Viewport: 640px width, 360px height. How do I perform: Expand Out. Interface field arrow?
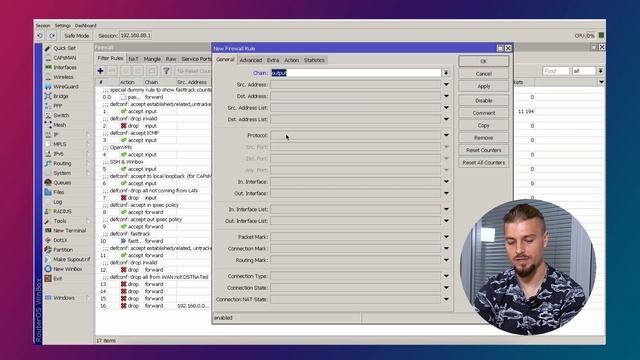click(x=446, y=193)
